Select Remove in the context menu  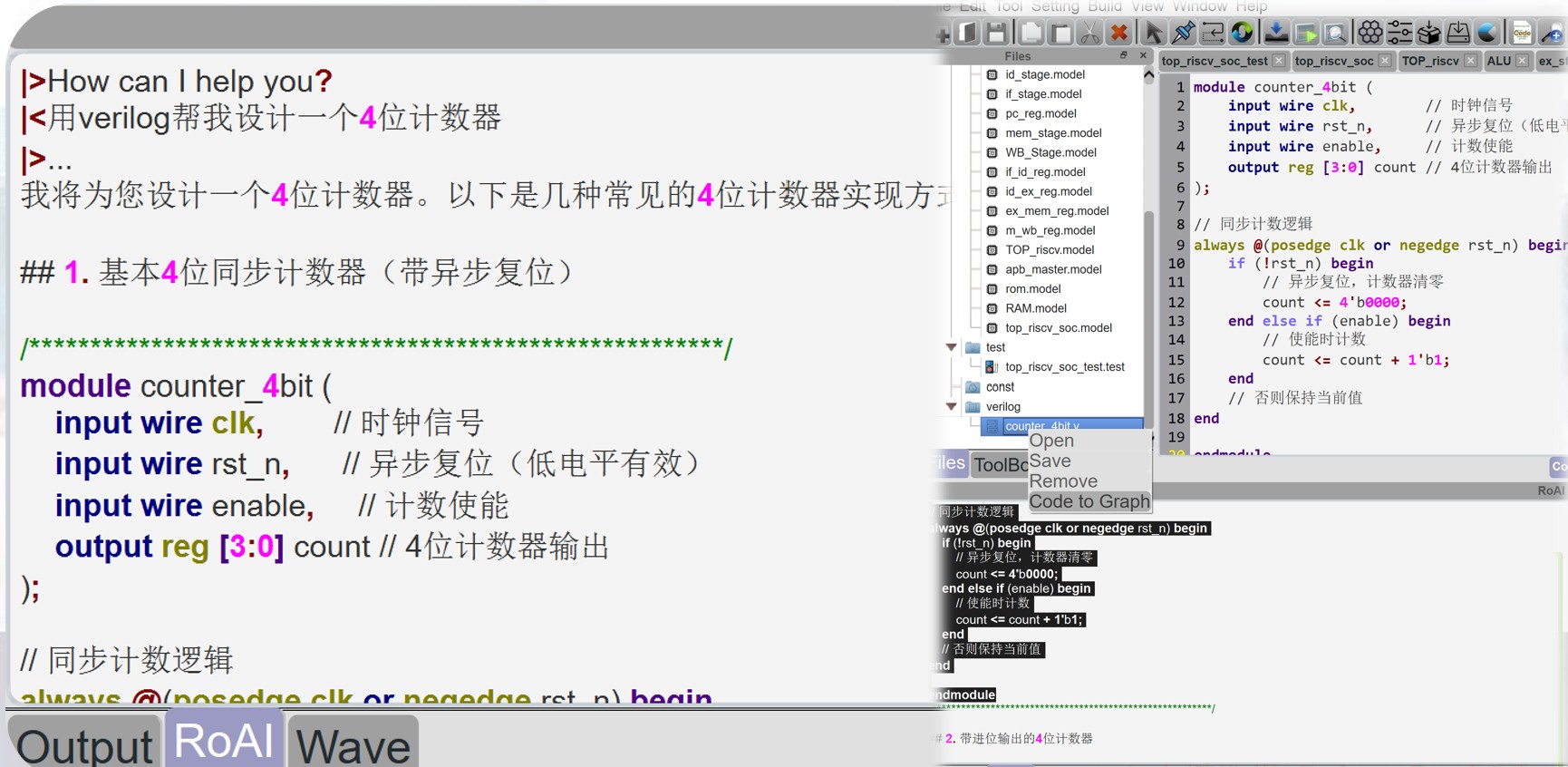(x=1063, y=481)
